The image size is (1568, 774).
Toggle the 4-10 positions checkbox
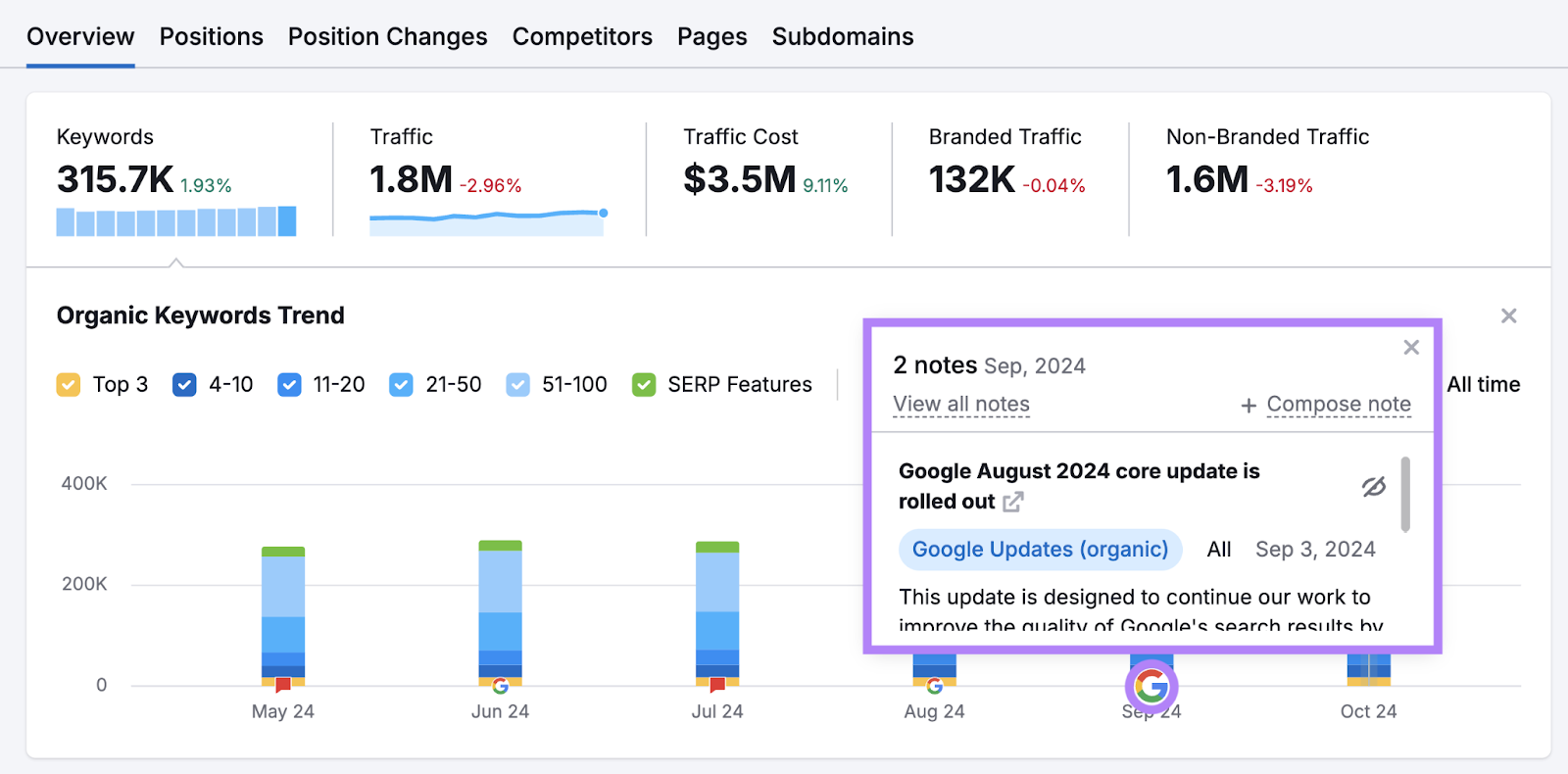tap(184, 385)
